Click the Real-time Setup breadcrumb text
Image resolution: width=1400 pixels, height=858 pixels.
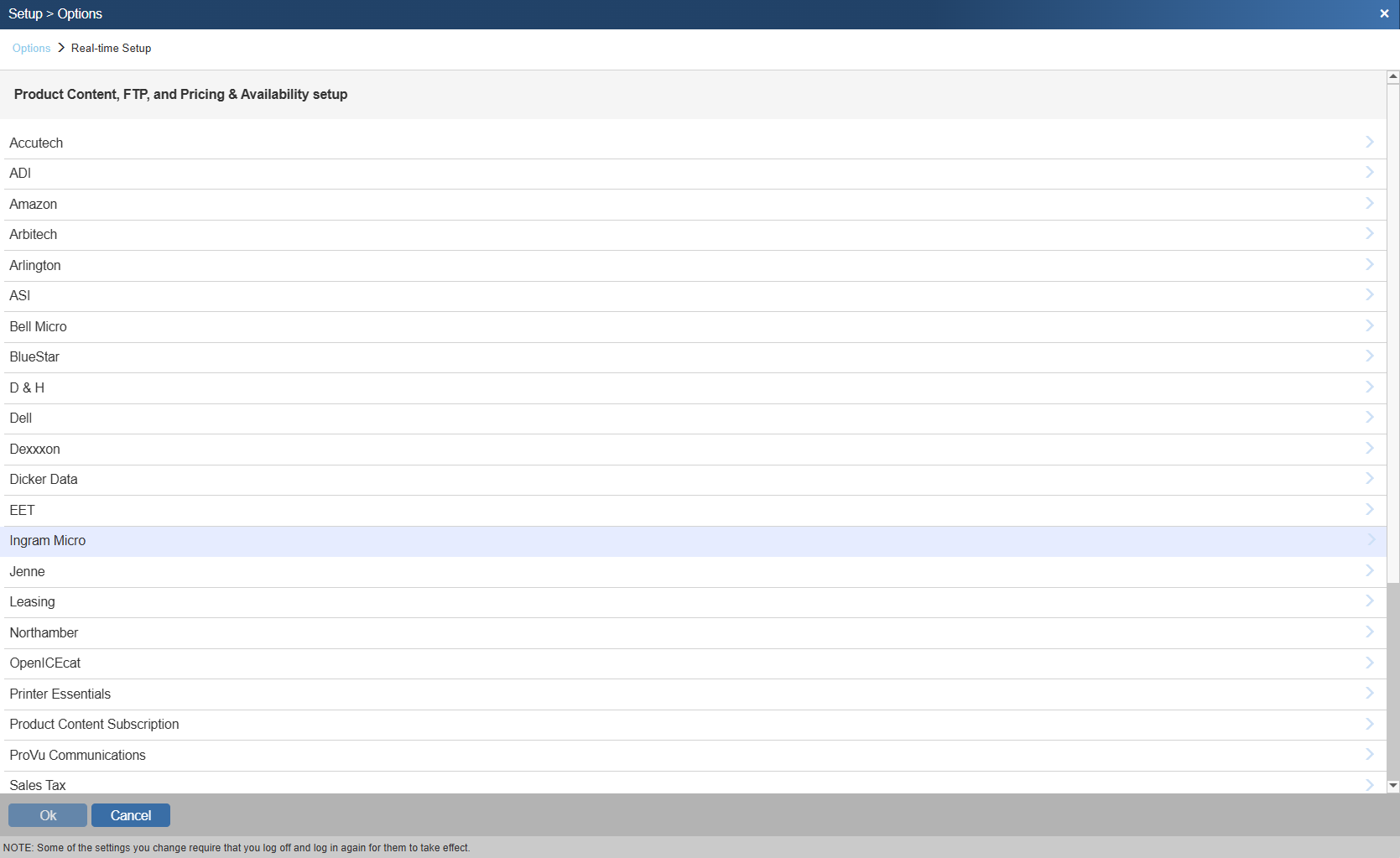click(111, 48)
